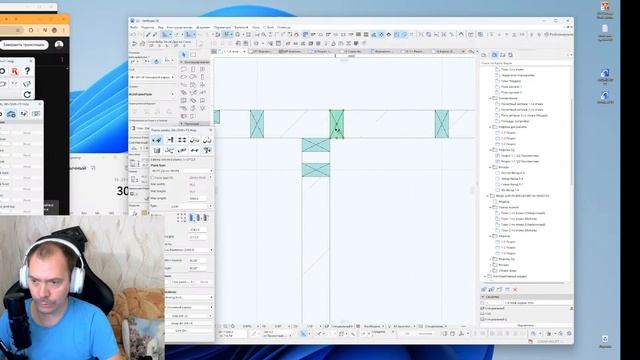Screen dimensions: 640x360
Task: Open the layer dropdown in the Info Box
Action: (x=152, y=77)
